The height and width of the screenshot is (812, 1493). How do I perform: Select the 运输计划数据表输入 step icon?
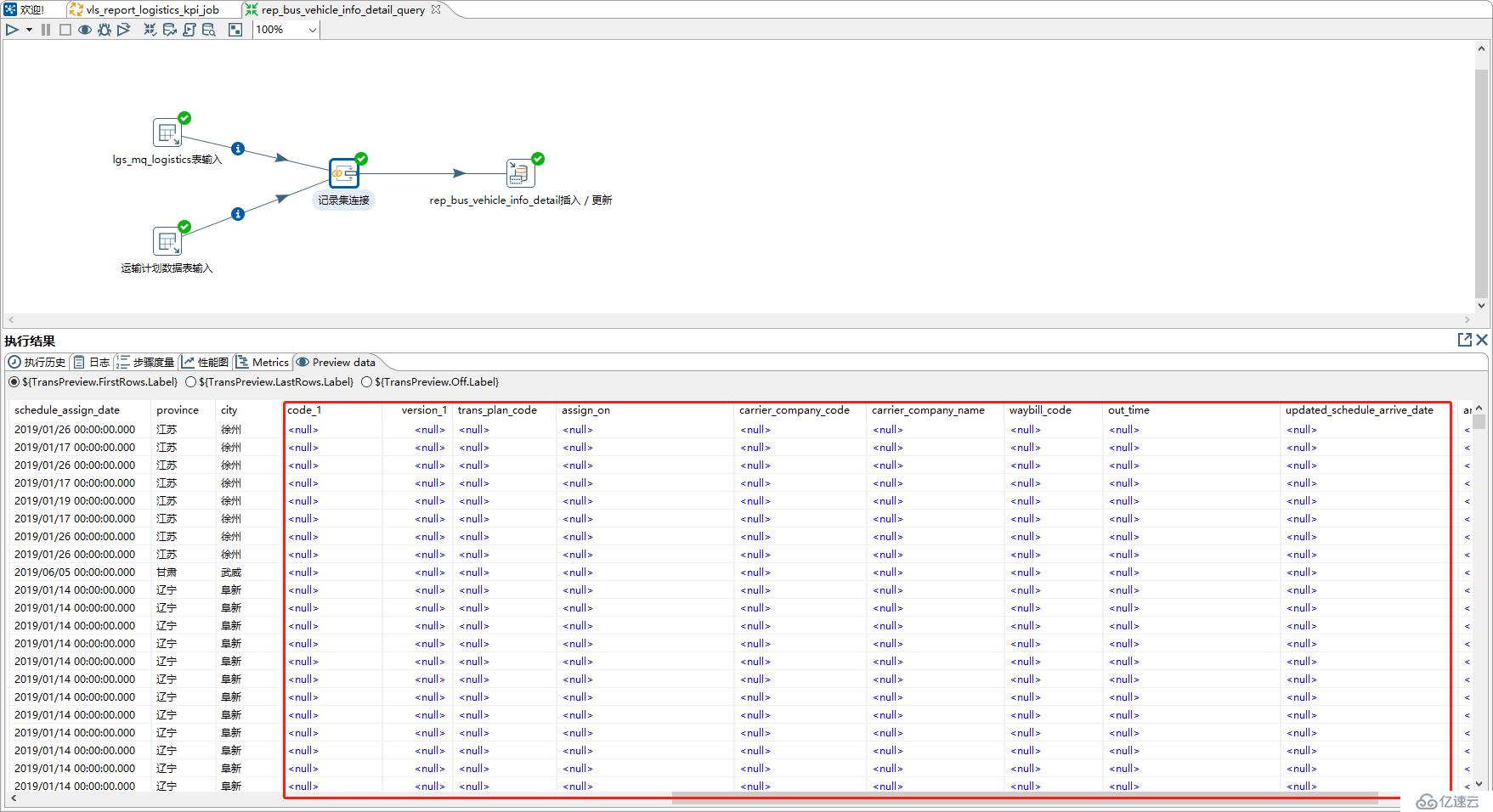pyautogui.click(x=167, y=241)
